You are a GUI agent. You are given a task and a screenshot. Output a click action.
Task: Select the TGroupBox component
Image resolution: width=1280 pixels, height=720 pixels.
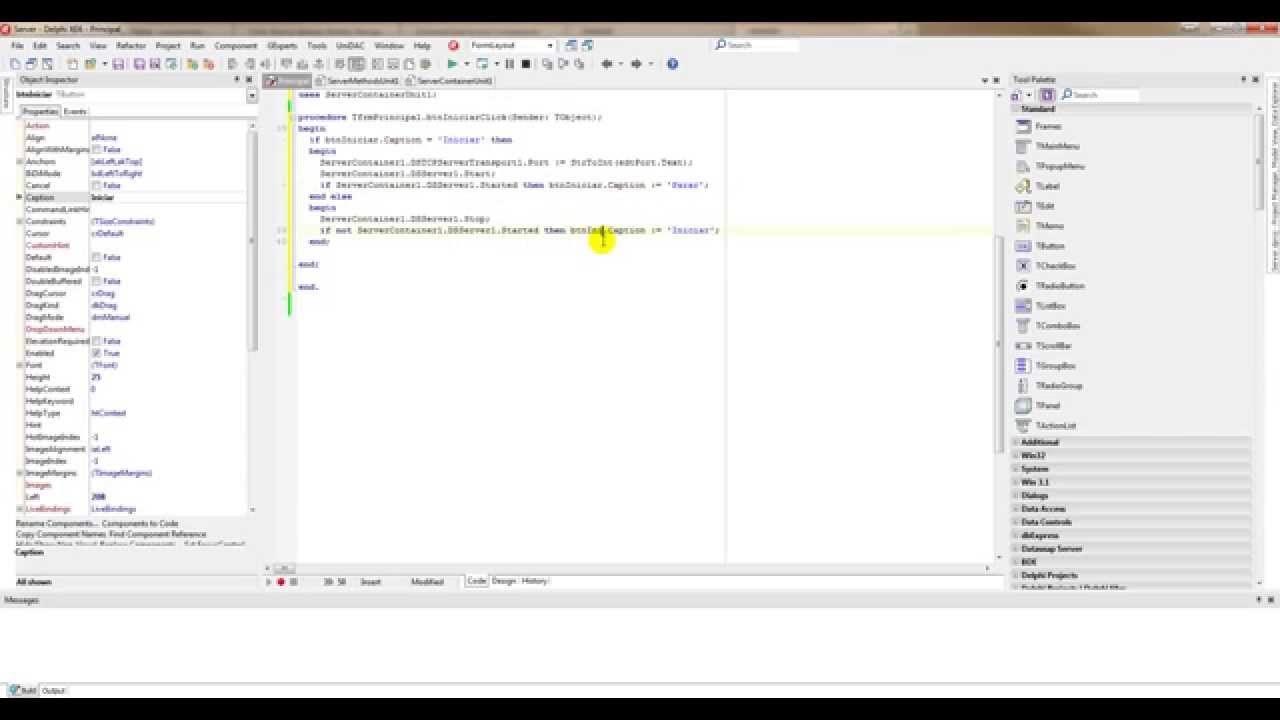pyautogui.click(x=1045, y=366)
